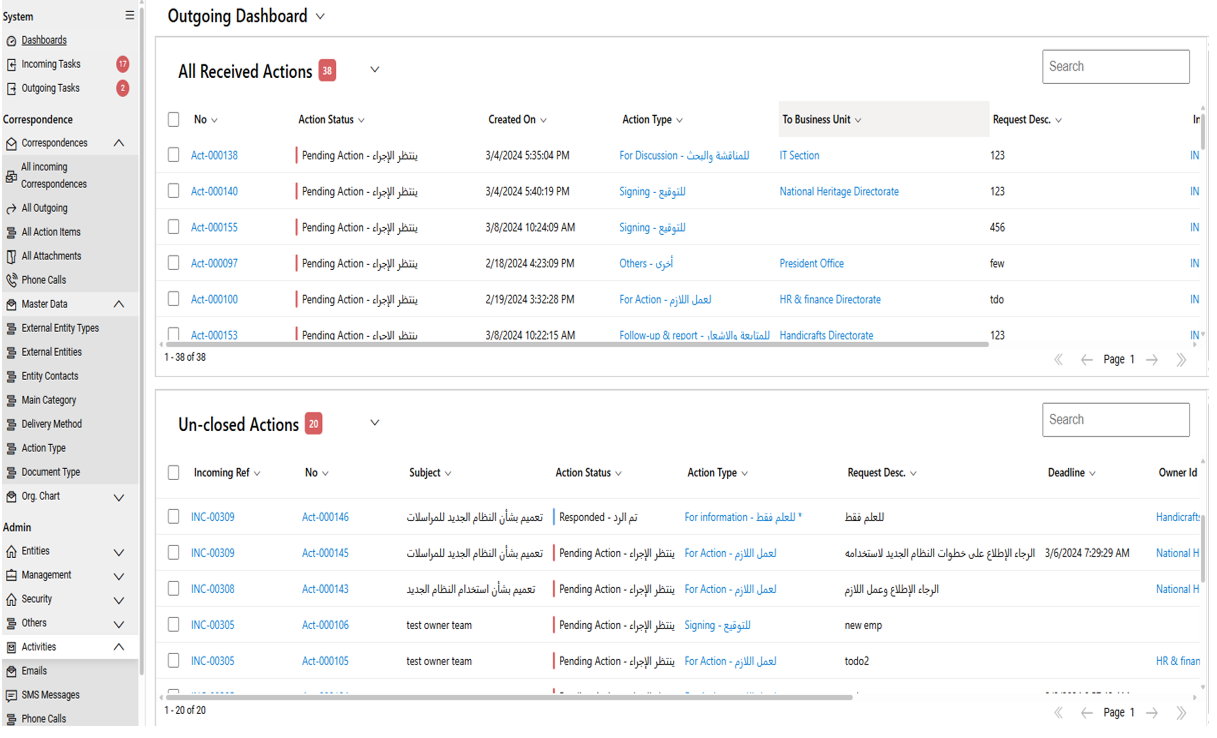Open Dashboards from the sidebar icon
The height and width of the screenshot is (738, 1217).
(12, 40)
